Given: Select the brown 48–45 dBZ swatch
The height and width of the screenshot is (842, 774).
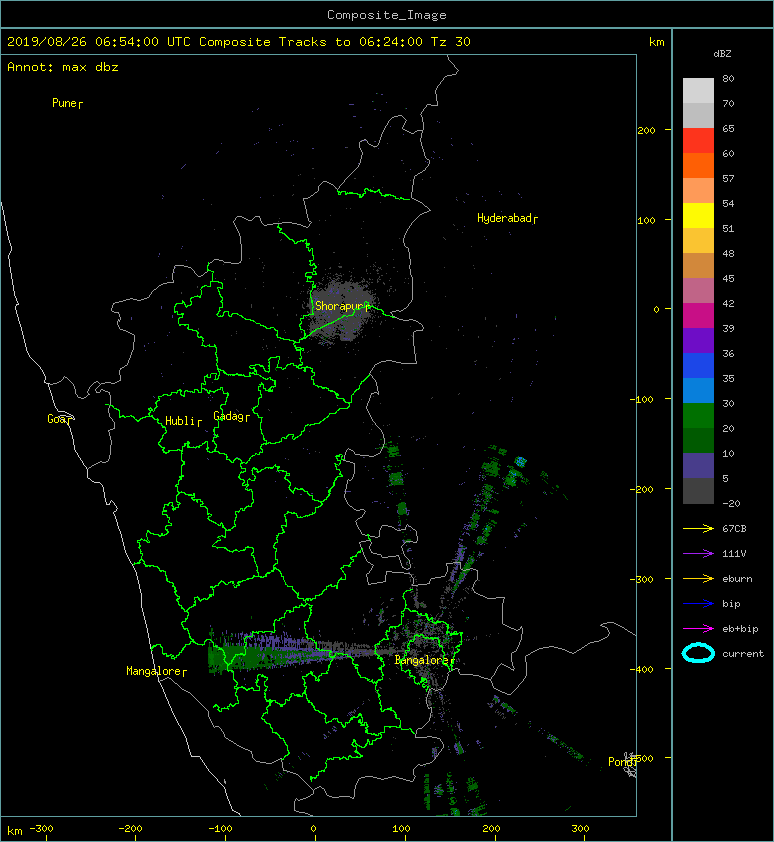Looking at the screenshot, I should (x=698, y=265).
